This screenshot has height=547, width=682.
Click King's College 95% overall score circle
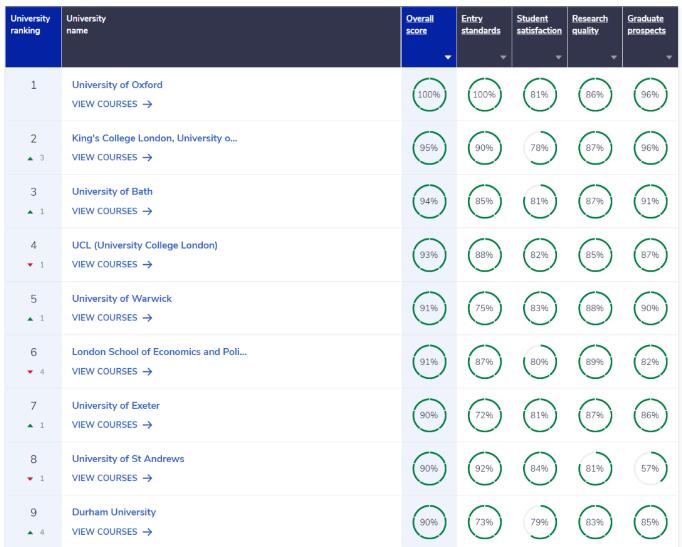[429, 148]
